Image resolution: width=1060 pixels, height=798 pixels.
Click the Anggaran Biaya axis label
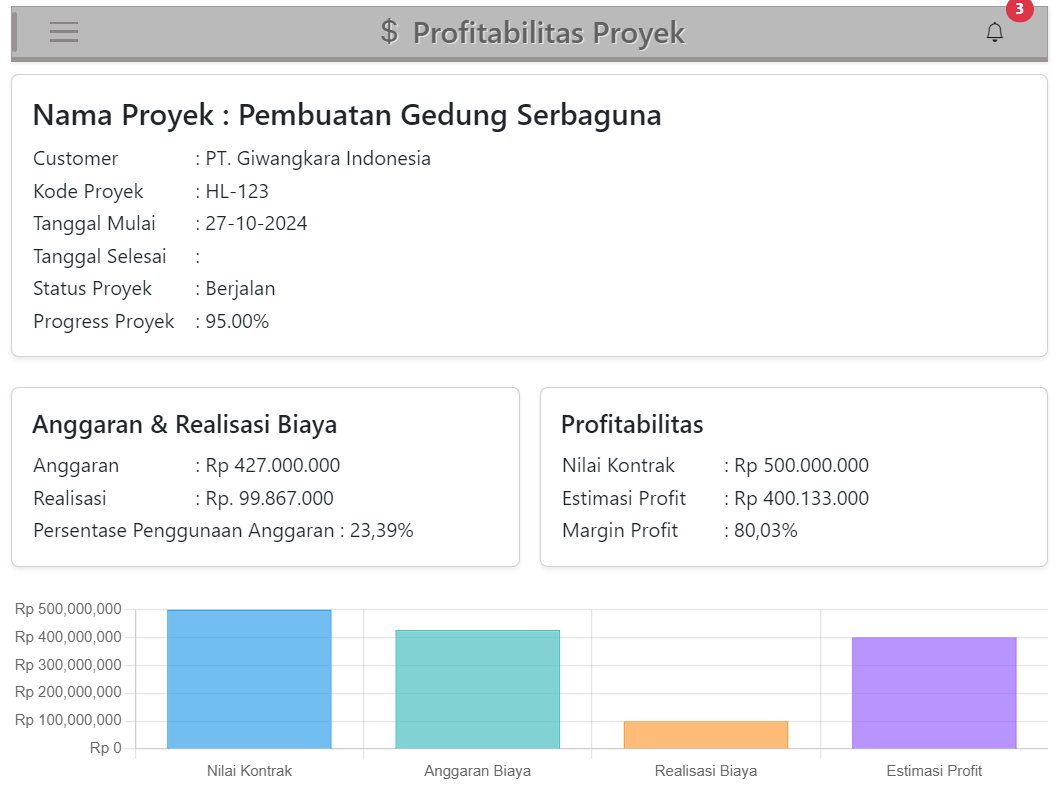[x=477, y=771]
